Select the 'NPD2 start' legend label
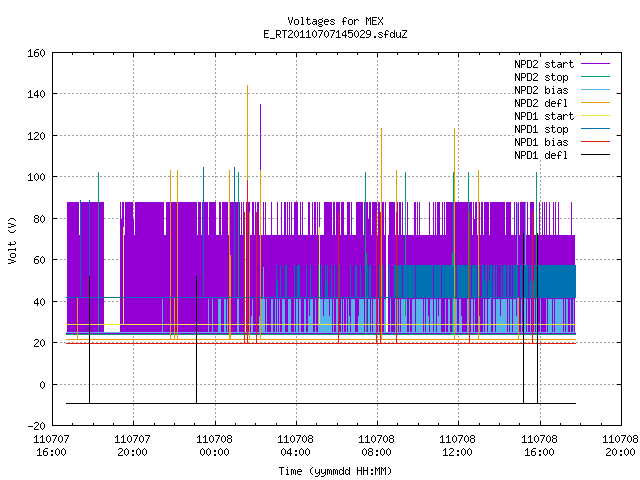The image size is (640, 480). (x=544, y=64)
